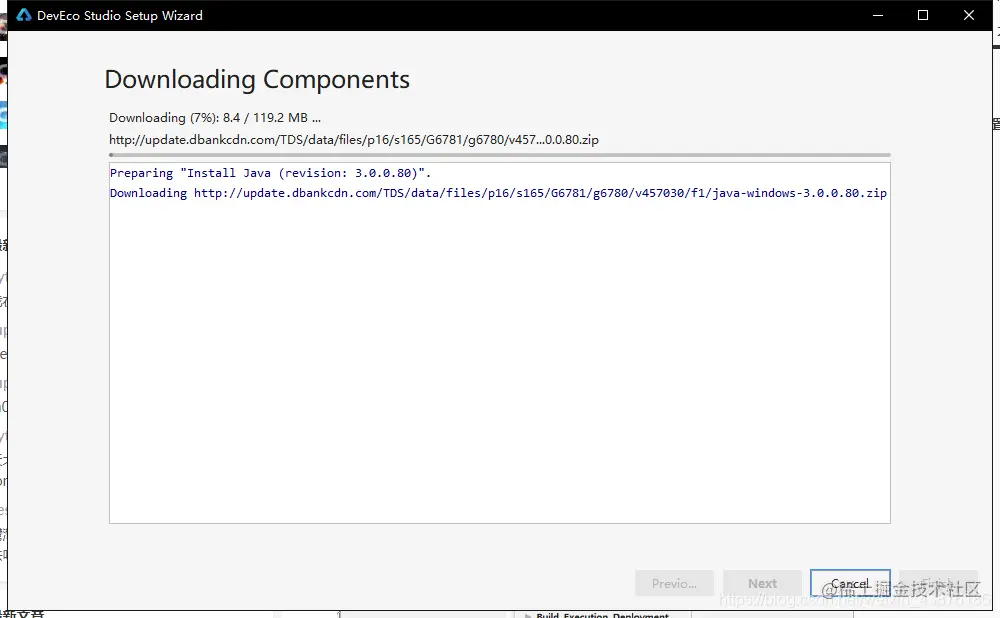Click the java-windows-3.0.0.80.zip download log line
The width and height of the screenshot is (1000, 618).
point(498,193)
